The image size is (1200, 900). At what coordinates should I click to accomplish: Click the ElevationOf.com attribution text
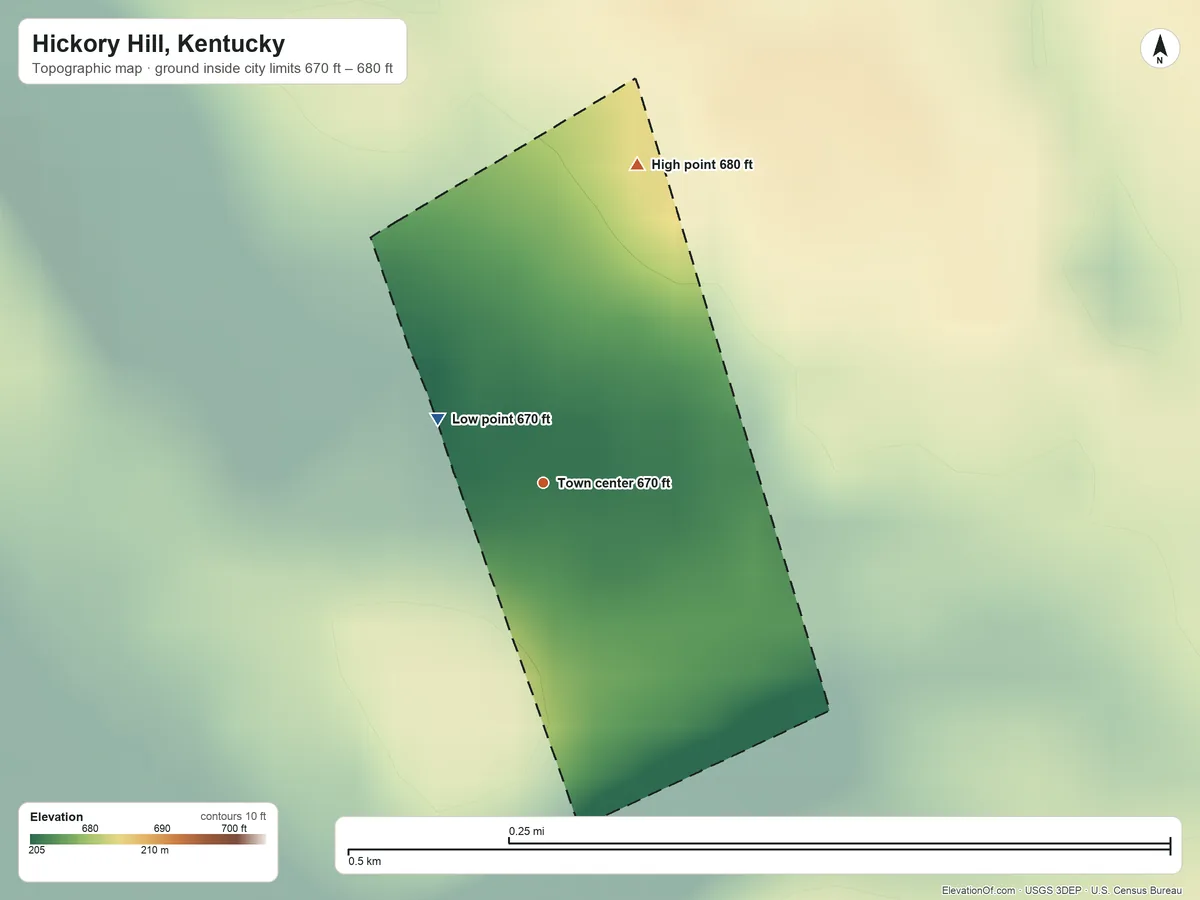point(978,891)
